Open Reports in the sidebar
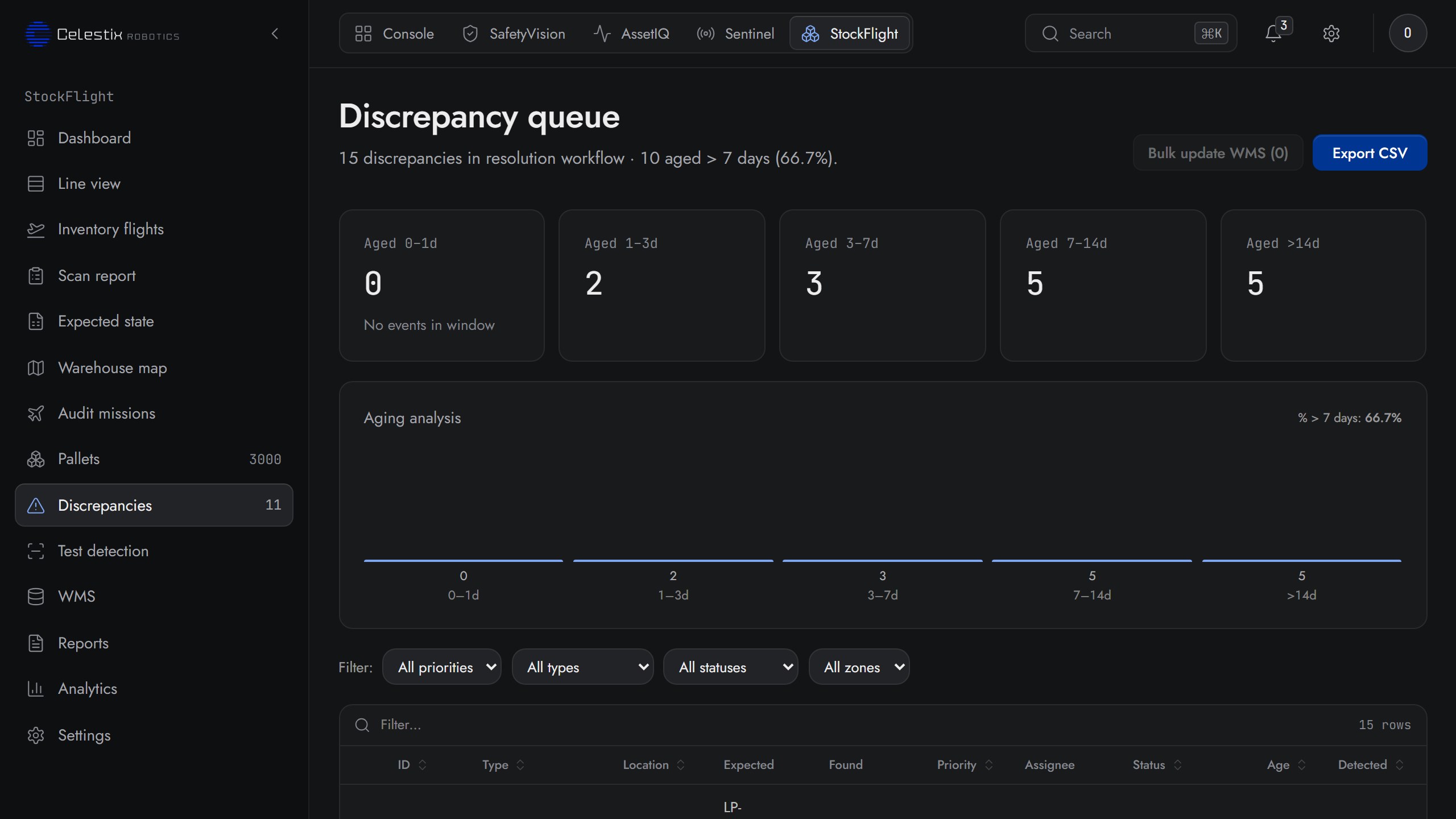The width and height of the screenshot is (1456, 819). (154, 643)
